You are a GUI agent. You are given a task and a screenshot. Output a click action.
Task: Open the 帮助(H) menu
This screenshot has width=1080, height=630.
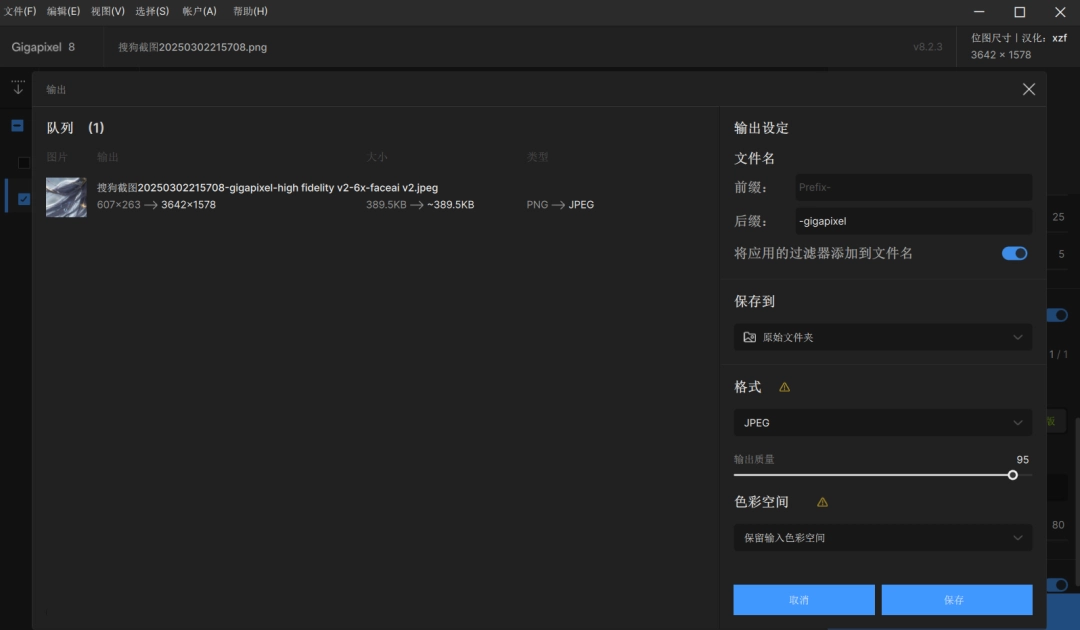[250, 11]
